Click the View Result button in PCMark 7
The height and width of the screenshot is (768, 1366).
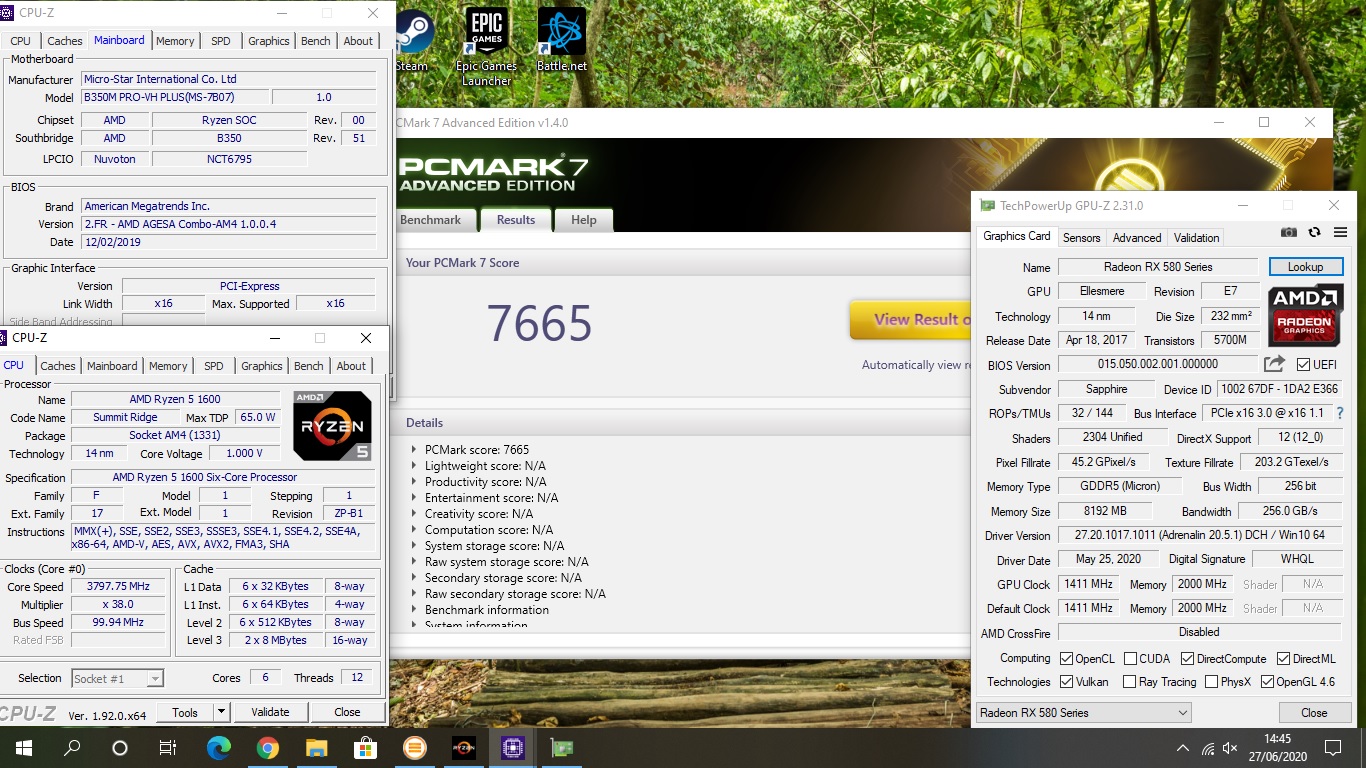click(x=910, y=320)
